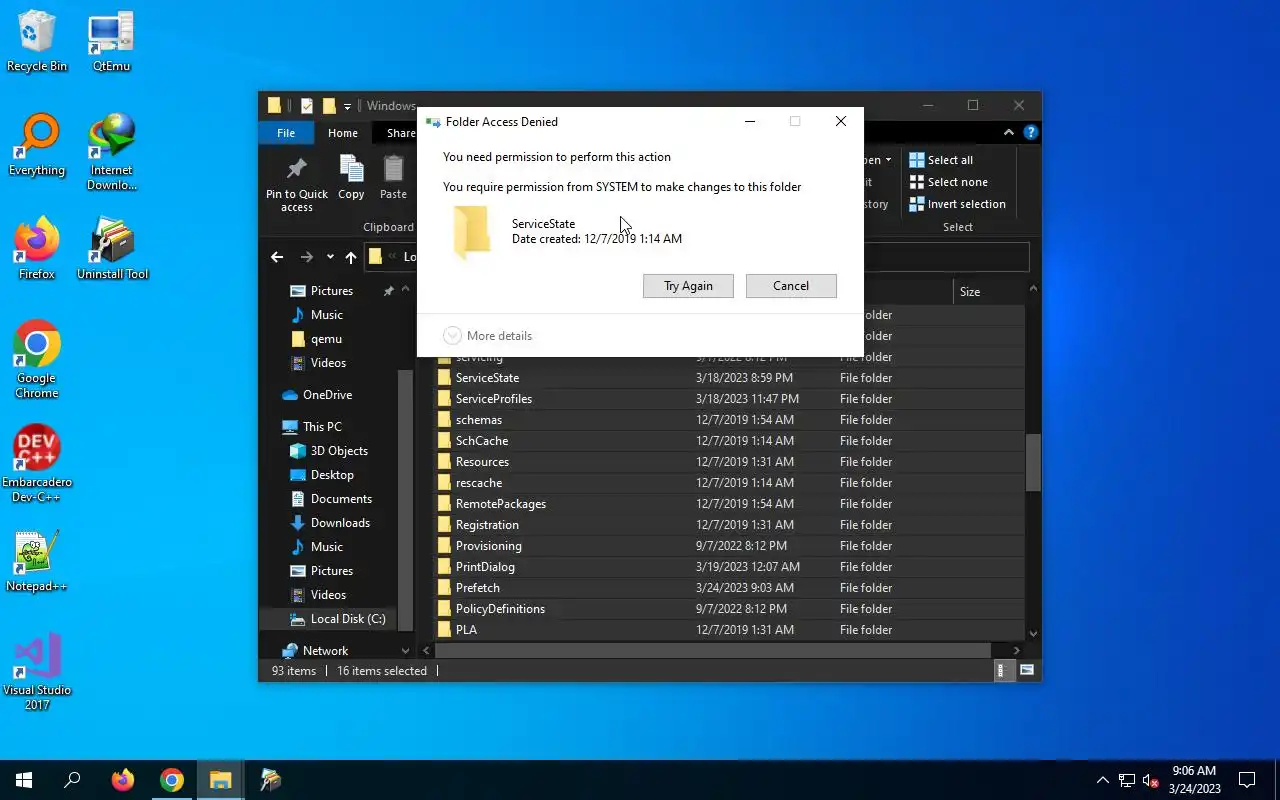1280x800 pixels.
Task: Select the PolicyDefinitions folder row
Action: point(730,609)
